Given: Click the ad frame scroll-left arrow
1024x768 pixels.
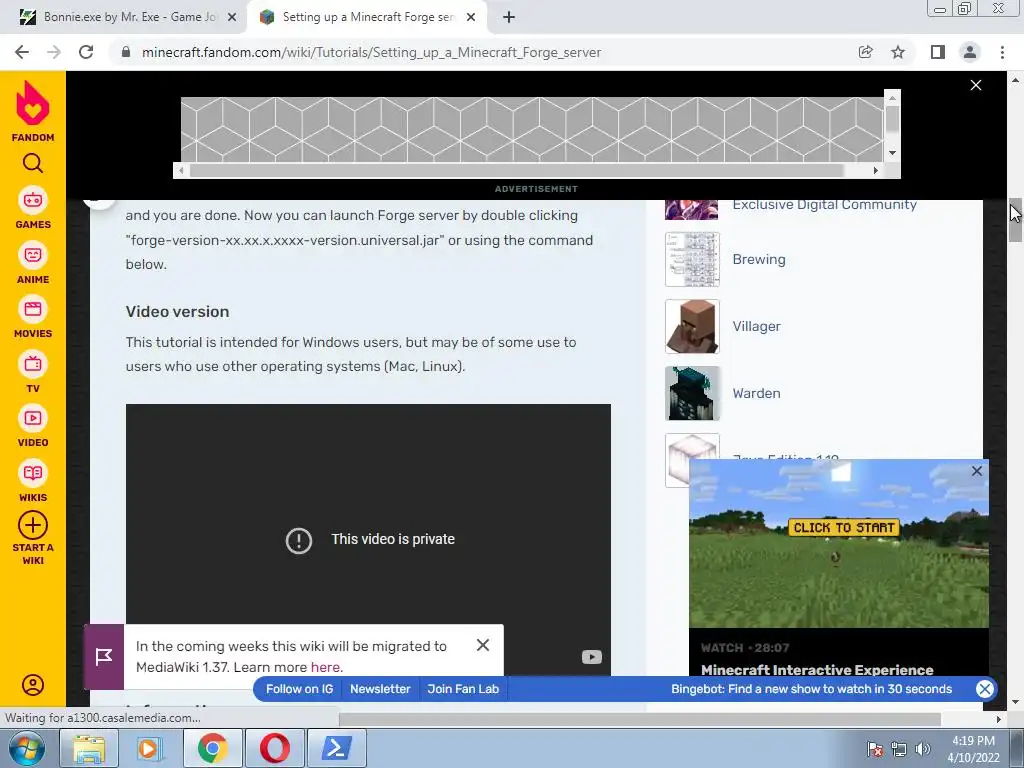Looking at the screenshot, I should 181,170.
